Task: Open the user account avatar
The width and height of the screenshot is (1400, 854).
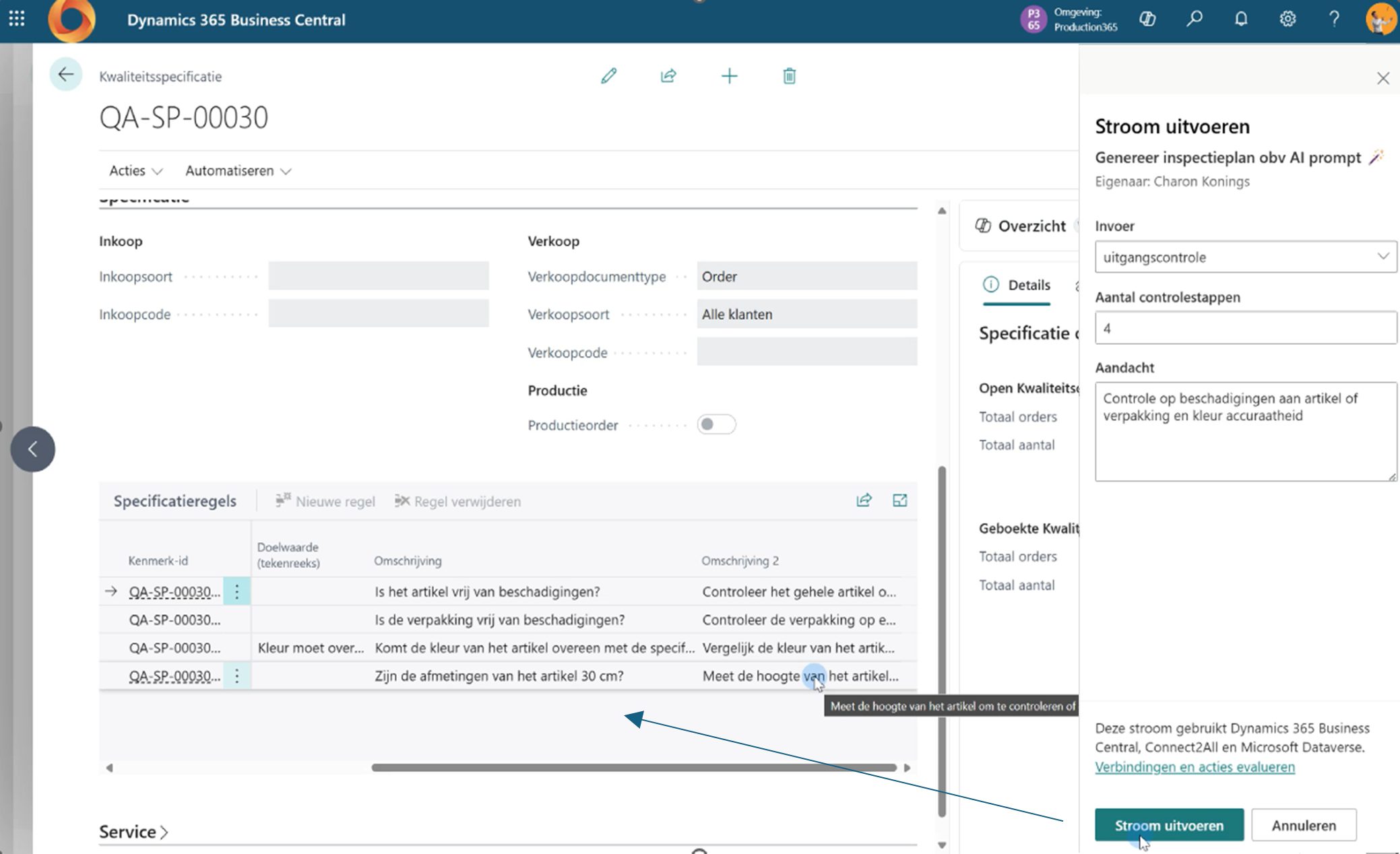Action: click(x=1380, y=19)
